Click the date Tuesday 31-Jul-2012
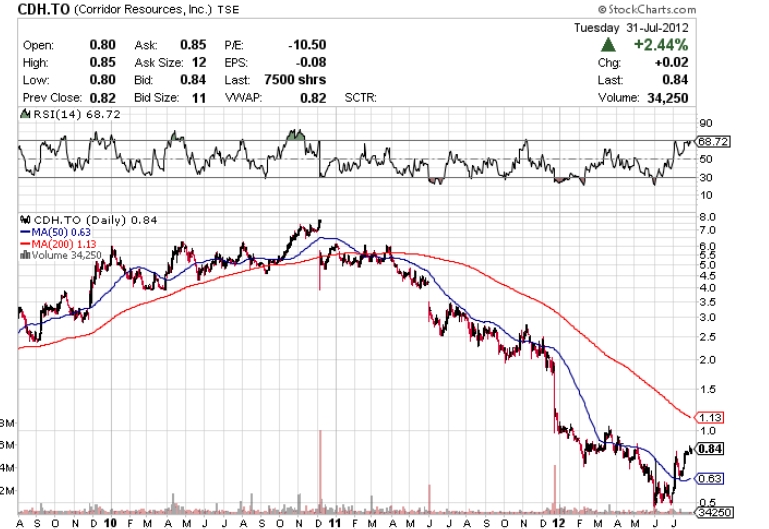 631,27
